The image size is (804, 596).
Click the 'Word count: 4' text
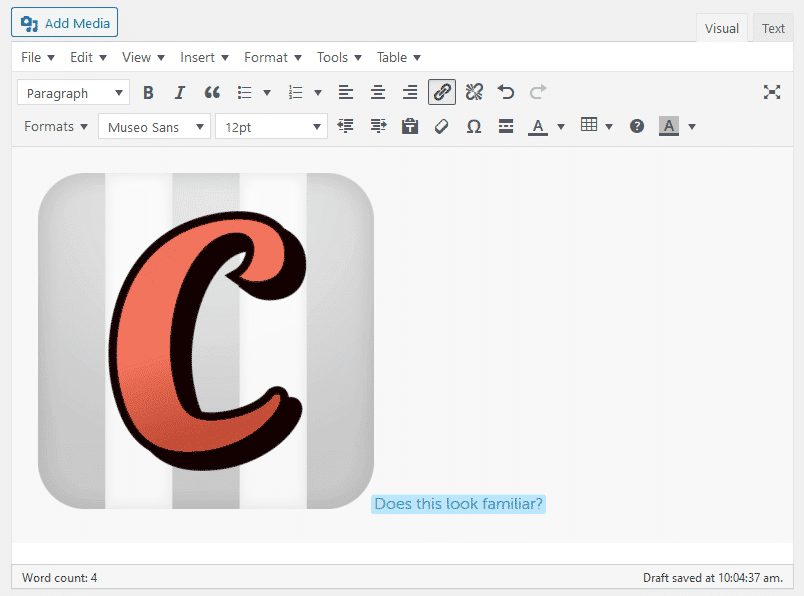coord(59,578)
